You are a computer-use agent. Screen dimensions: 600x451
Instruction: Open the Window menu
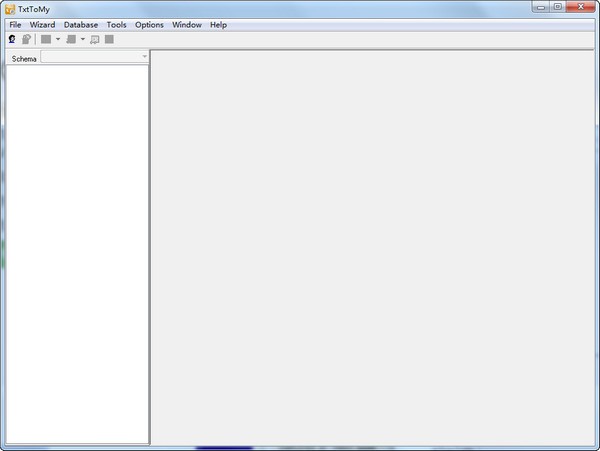[x=186, y=24]
